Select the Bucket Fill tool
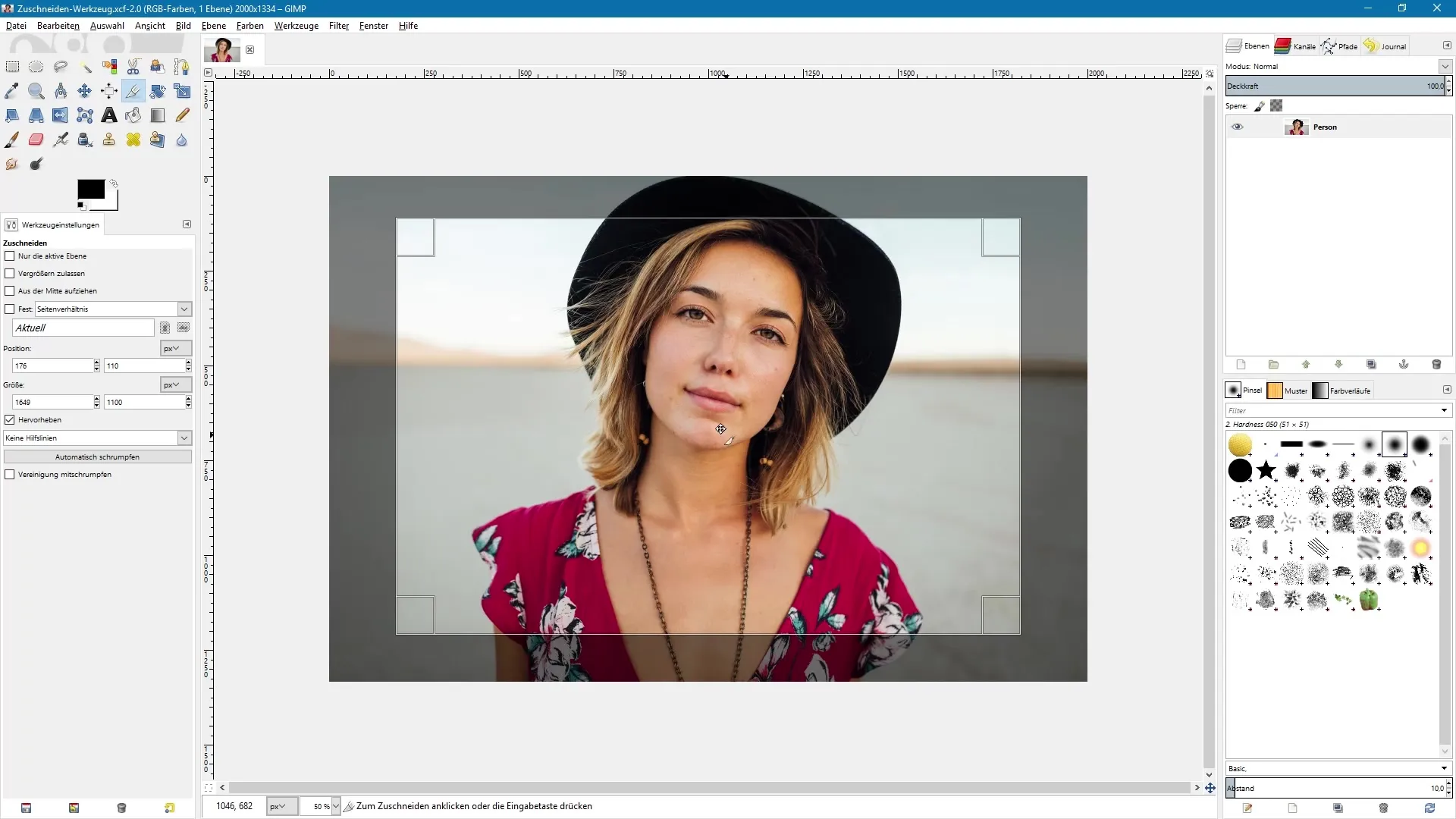The width and height of the screenshot is (1456, 819). [133, 115]
